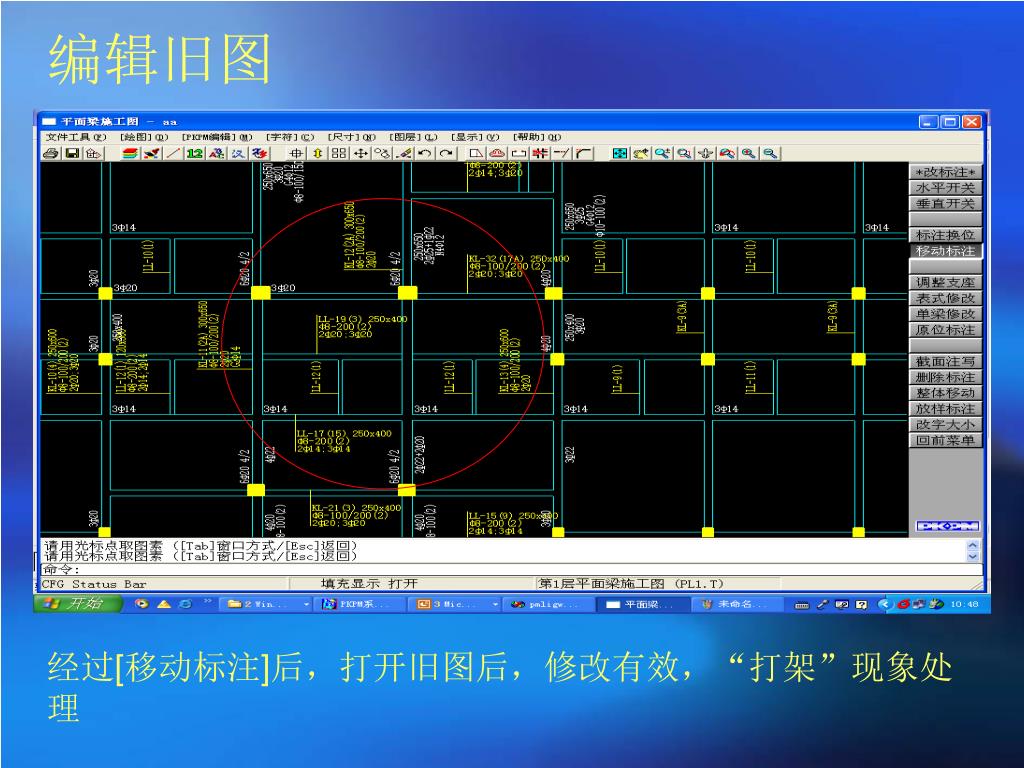Expand the '2 Win...' taskbar group dropdown
This screenshot has width=1024, height=768.
[306, 605]
